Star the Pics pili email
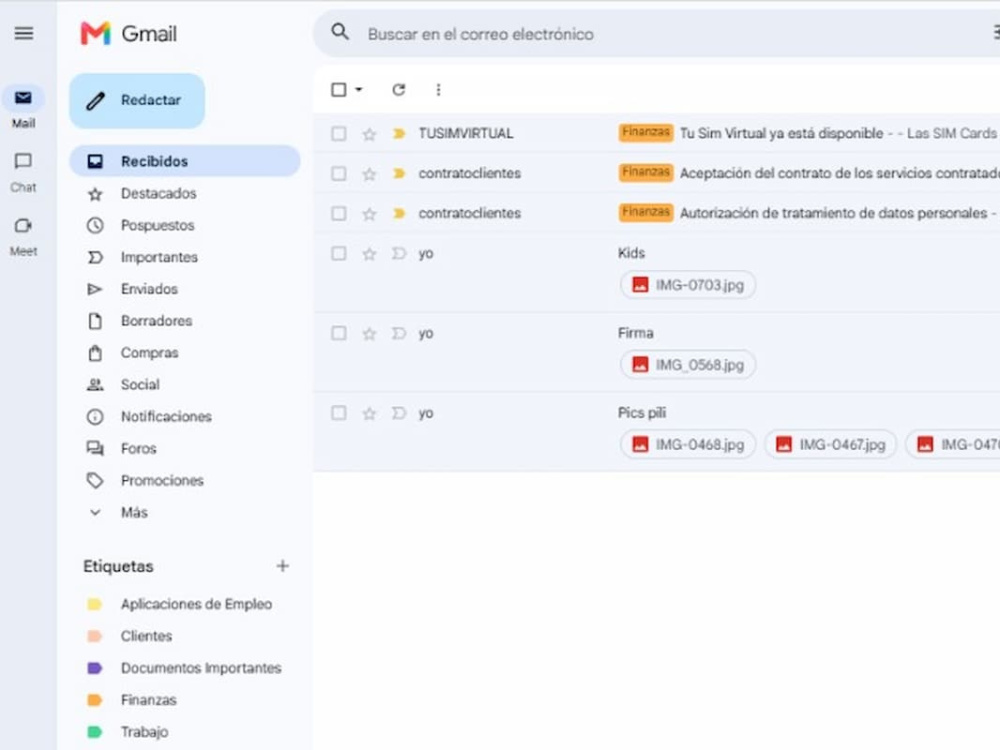 pyautogui.click(x=369, y=413)
